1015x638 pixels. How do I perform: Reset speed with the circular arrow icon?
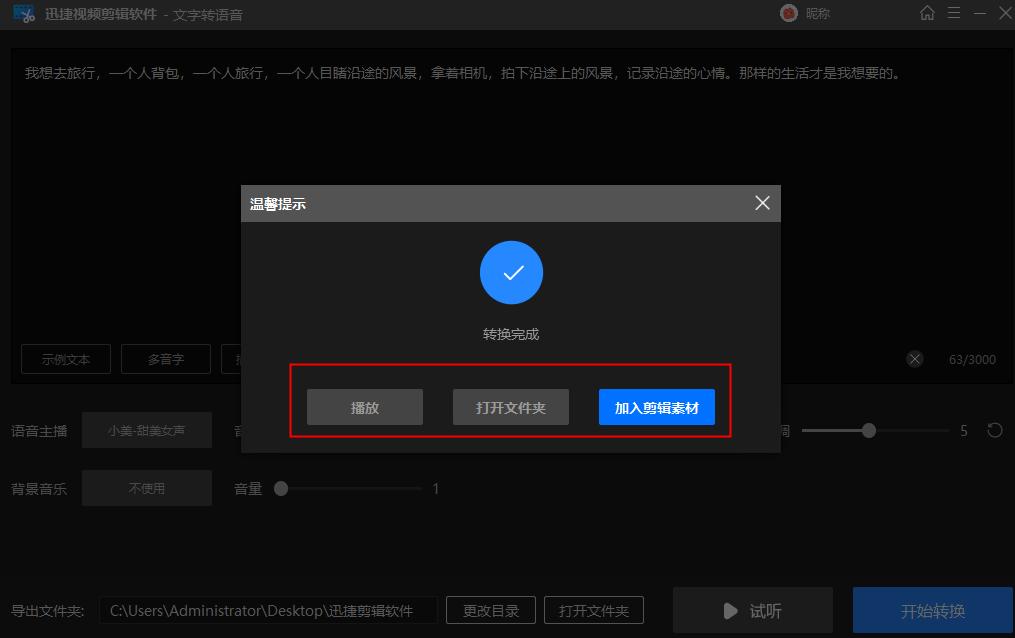click(994, 430)
